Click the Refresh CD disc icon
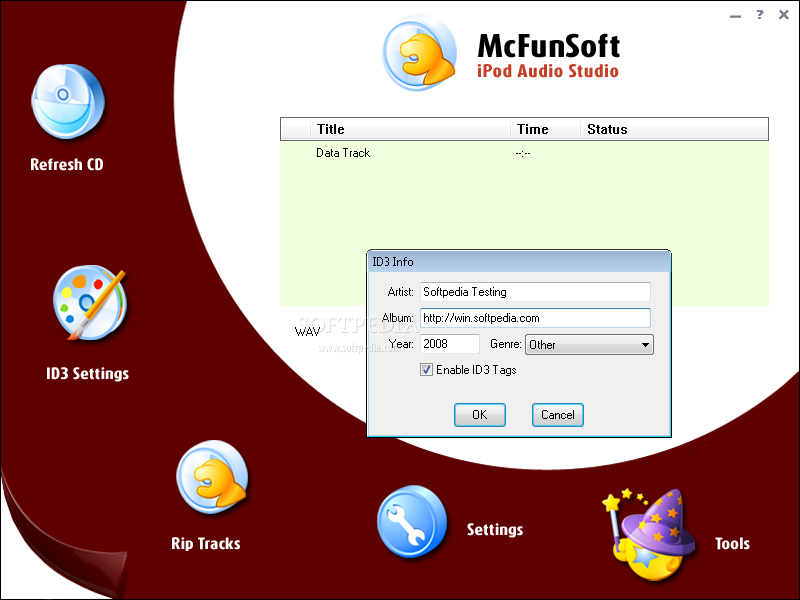This screenshot has width=800, height=600. tap(68, 102)
